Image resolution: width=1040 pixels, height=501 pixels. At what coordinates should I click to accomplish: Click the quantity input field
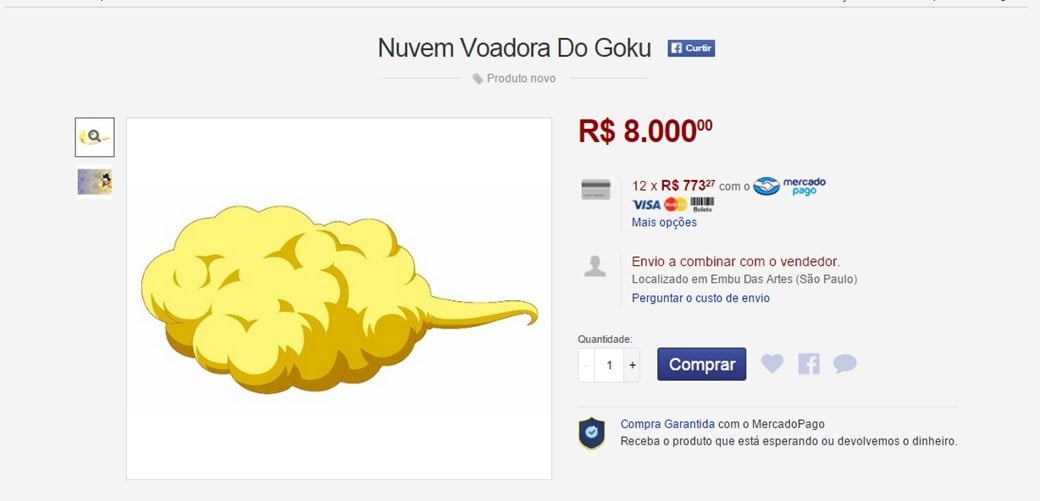pos(609,365)
